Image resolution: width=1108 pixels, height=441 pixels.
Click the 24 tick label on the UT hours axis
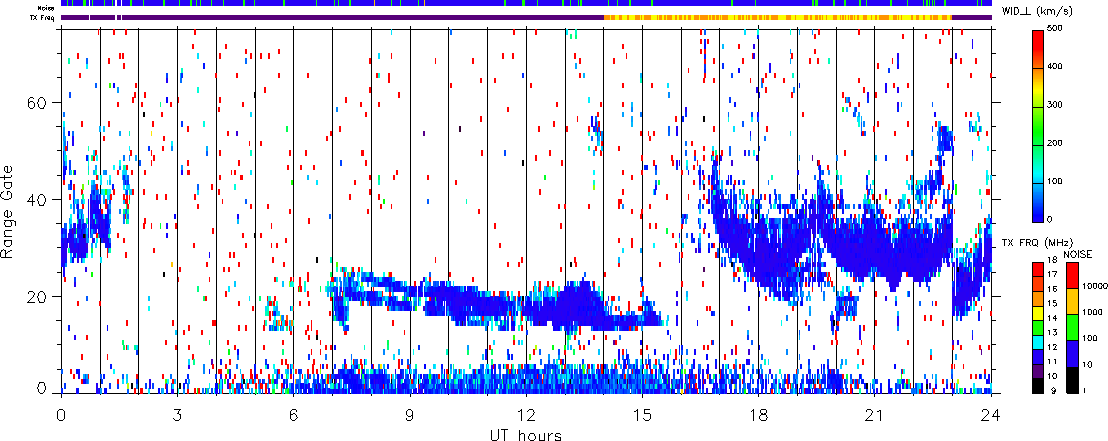[990, 414]
